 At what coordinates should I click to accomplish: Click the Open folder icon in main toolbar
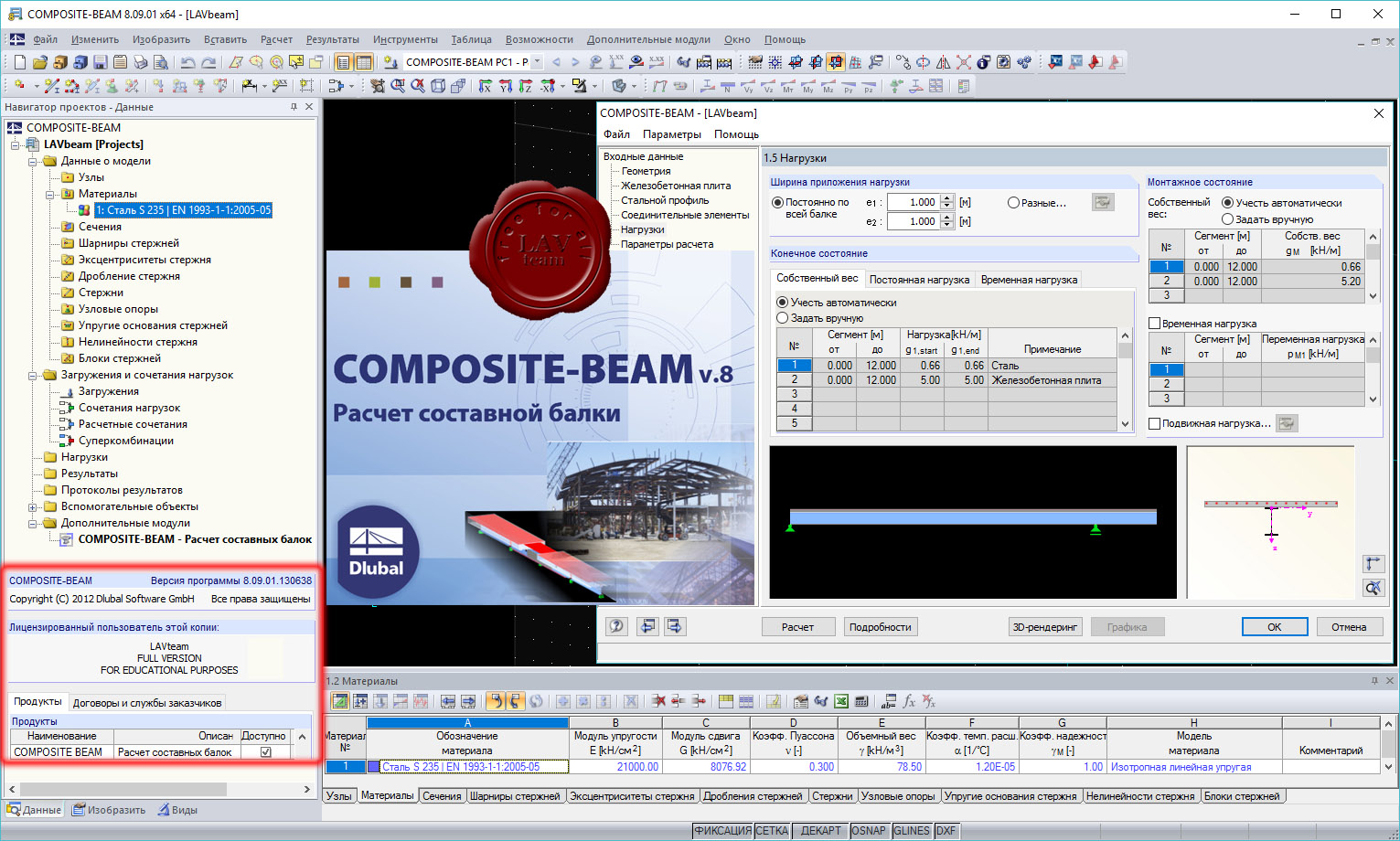pyautogui.click(x=39, y=62)
